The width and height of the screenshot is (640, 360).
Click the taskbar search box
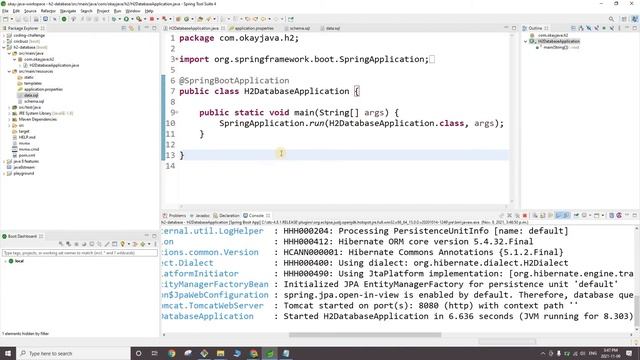(73, 353)
